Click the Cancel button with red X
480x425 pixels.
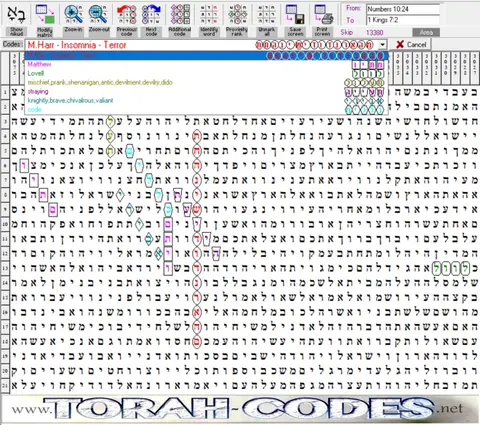(x=411, y=44)
